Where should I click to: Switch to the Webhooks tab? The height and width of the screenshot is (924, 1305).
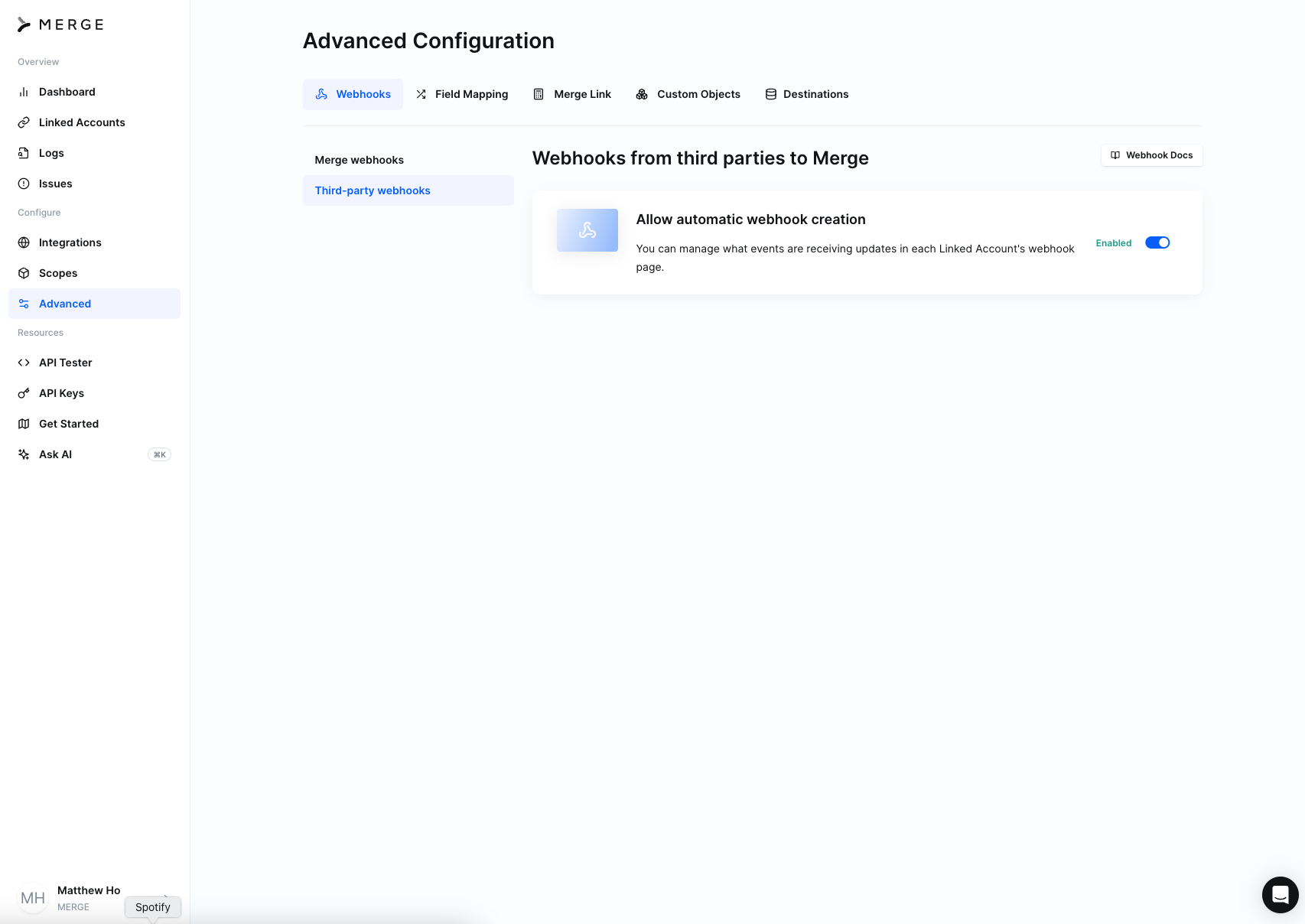pos(353,94)
